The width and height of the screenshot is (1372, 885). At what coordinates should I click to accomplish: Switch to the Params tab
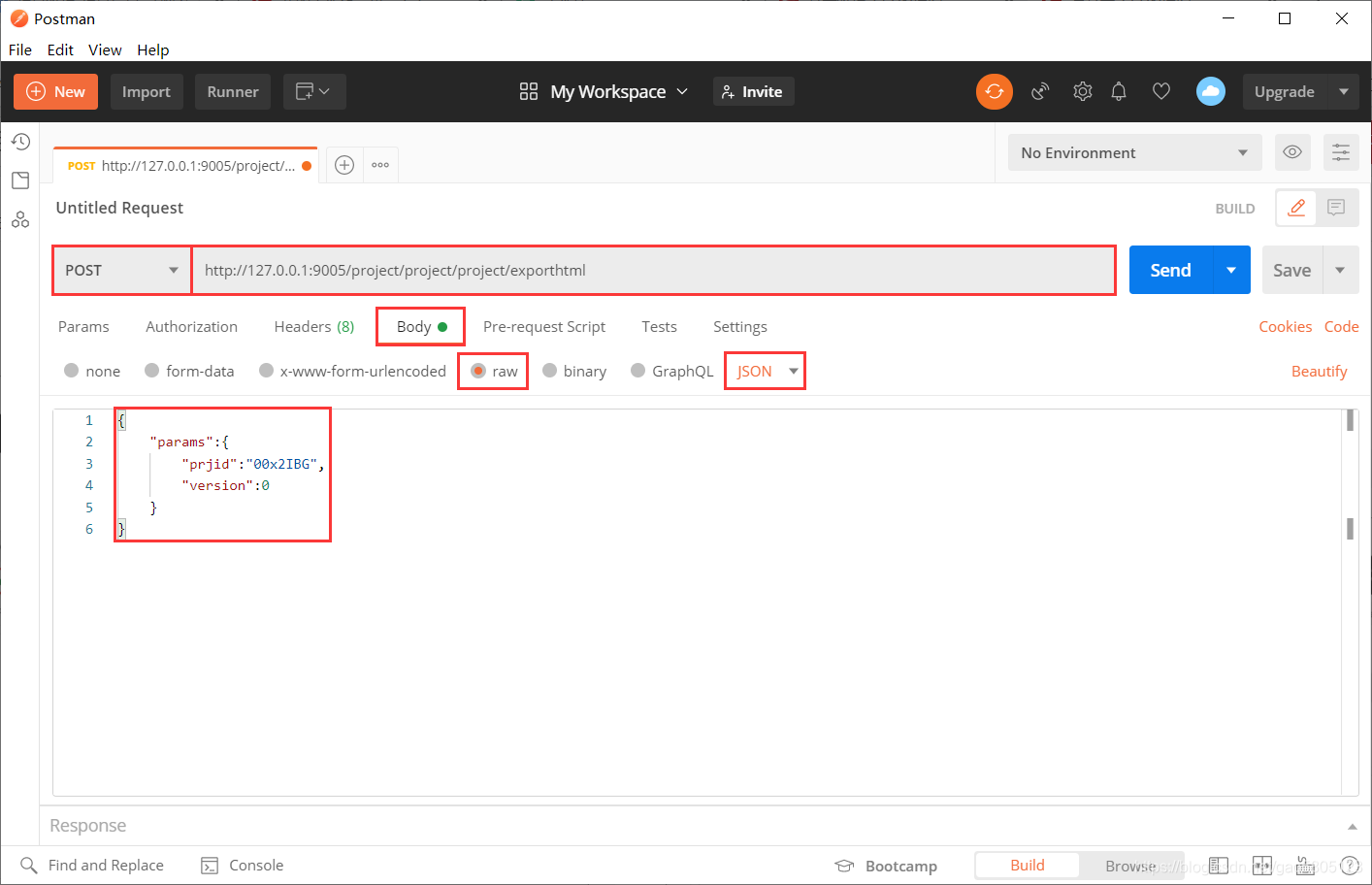click(x=83, y=326)
